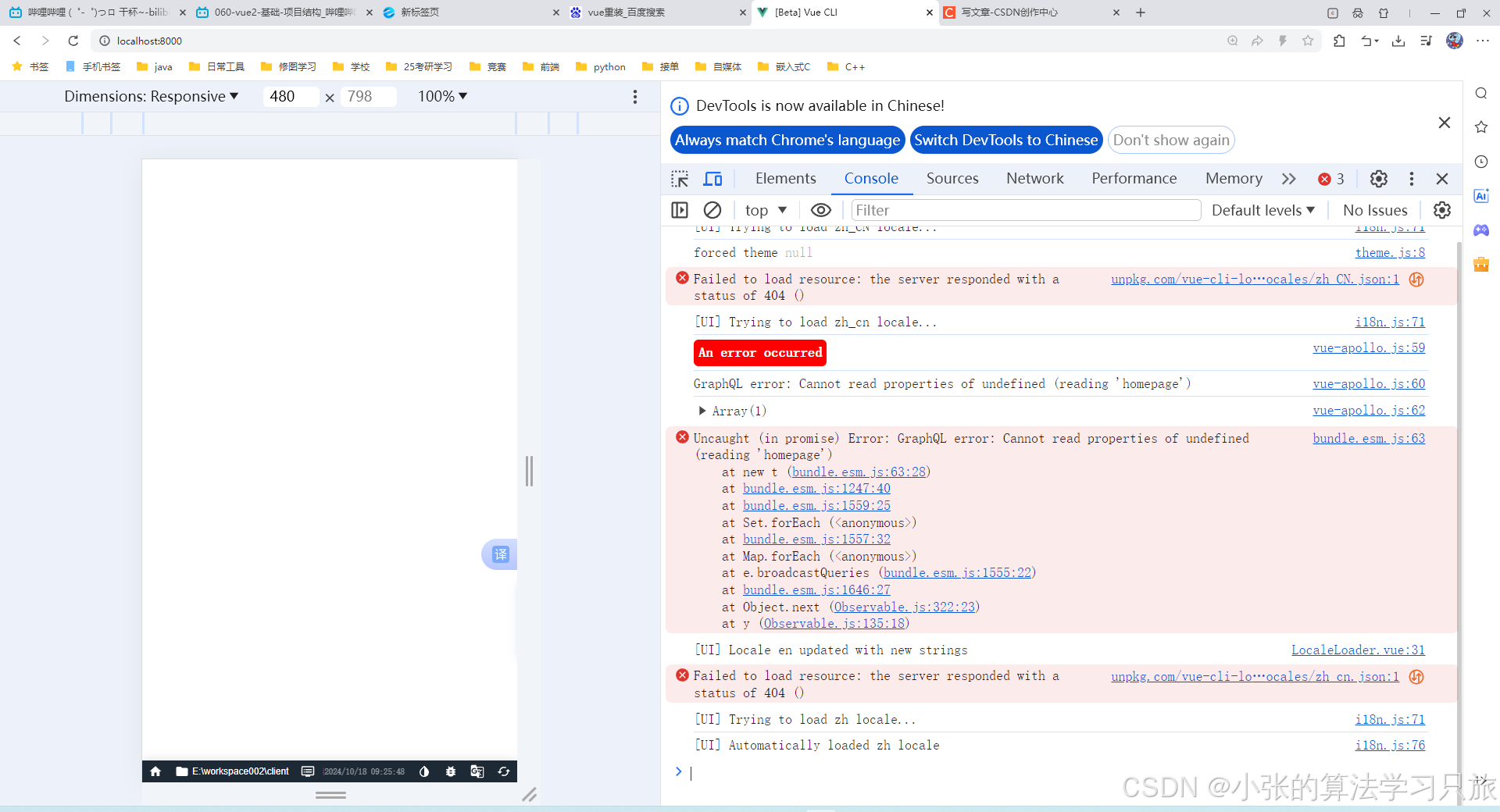
Task: Click the bug icon in the project status bar
Action: point(451,771)
